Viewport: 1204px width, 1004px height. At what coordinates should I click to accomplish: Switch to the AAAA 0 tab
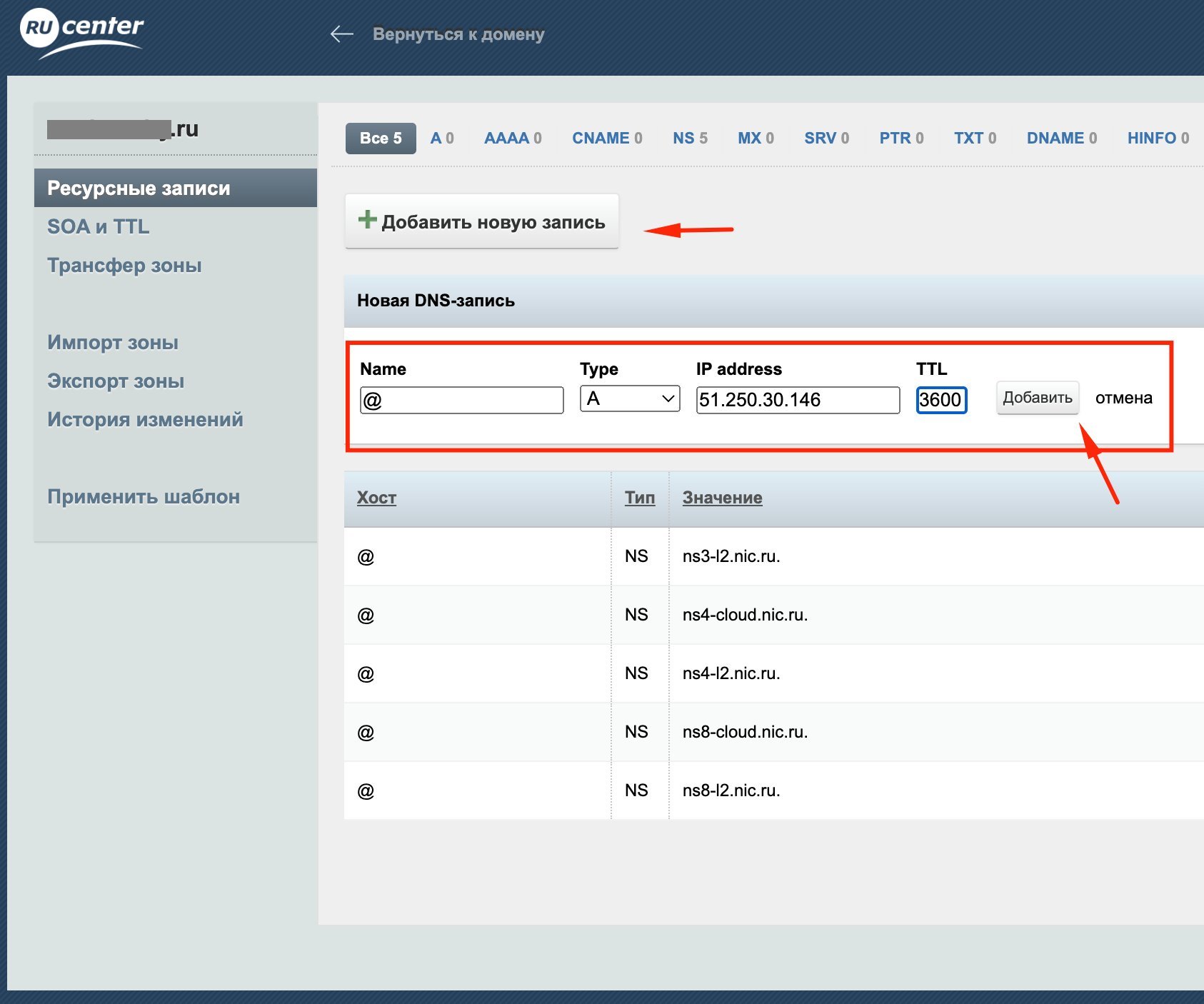(513, 139)
